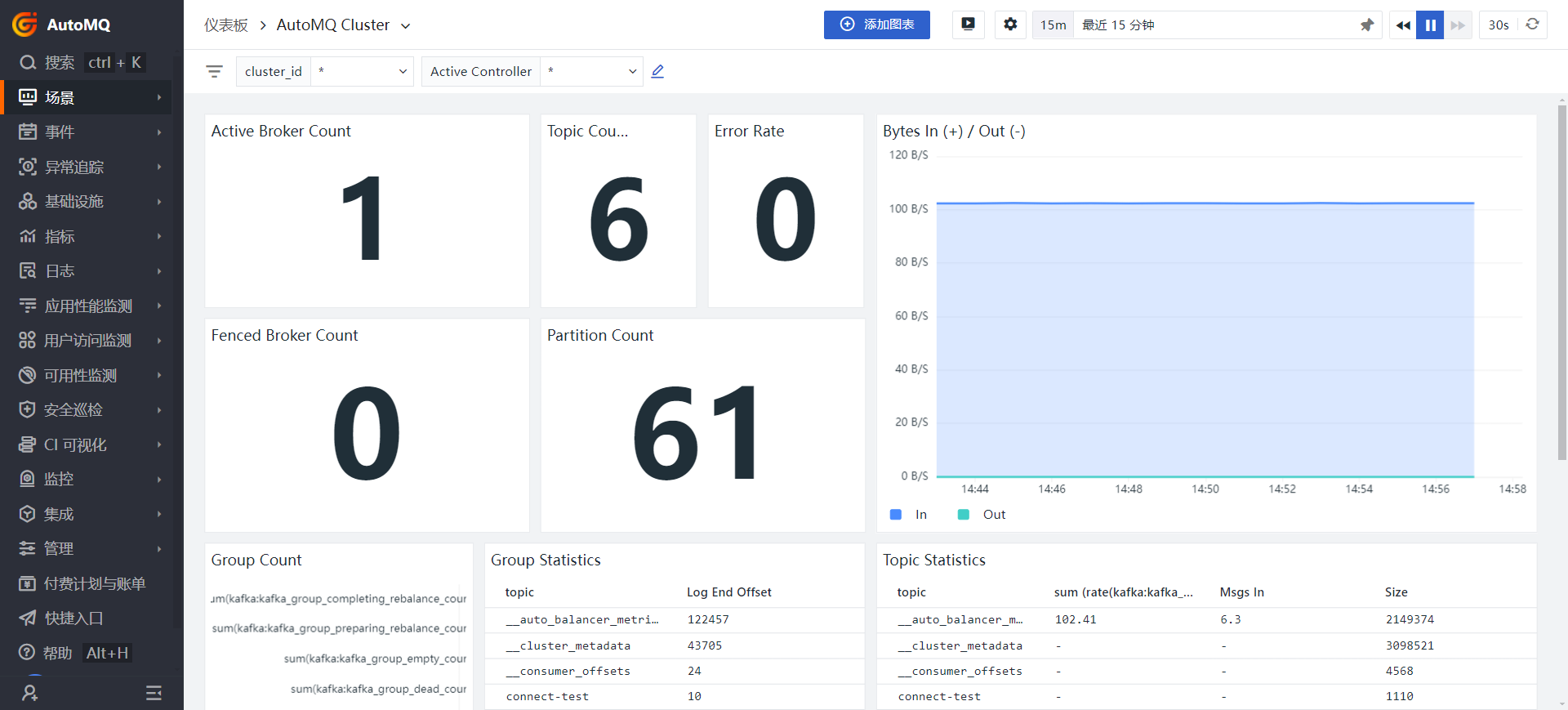This screenshot has height=710, width=1568.
Task: Click the settings gear icon in toolbar
Action: click(x=1010, y=25)
